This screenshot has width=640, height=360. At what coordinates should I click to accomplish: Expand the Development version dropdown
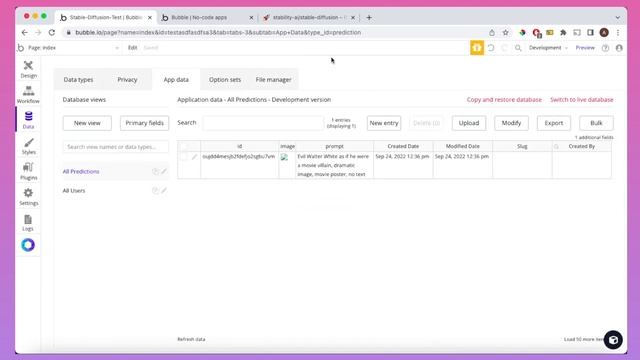coord(548,48)
